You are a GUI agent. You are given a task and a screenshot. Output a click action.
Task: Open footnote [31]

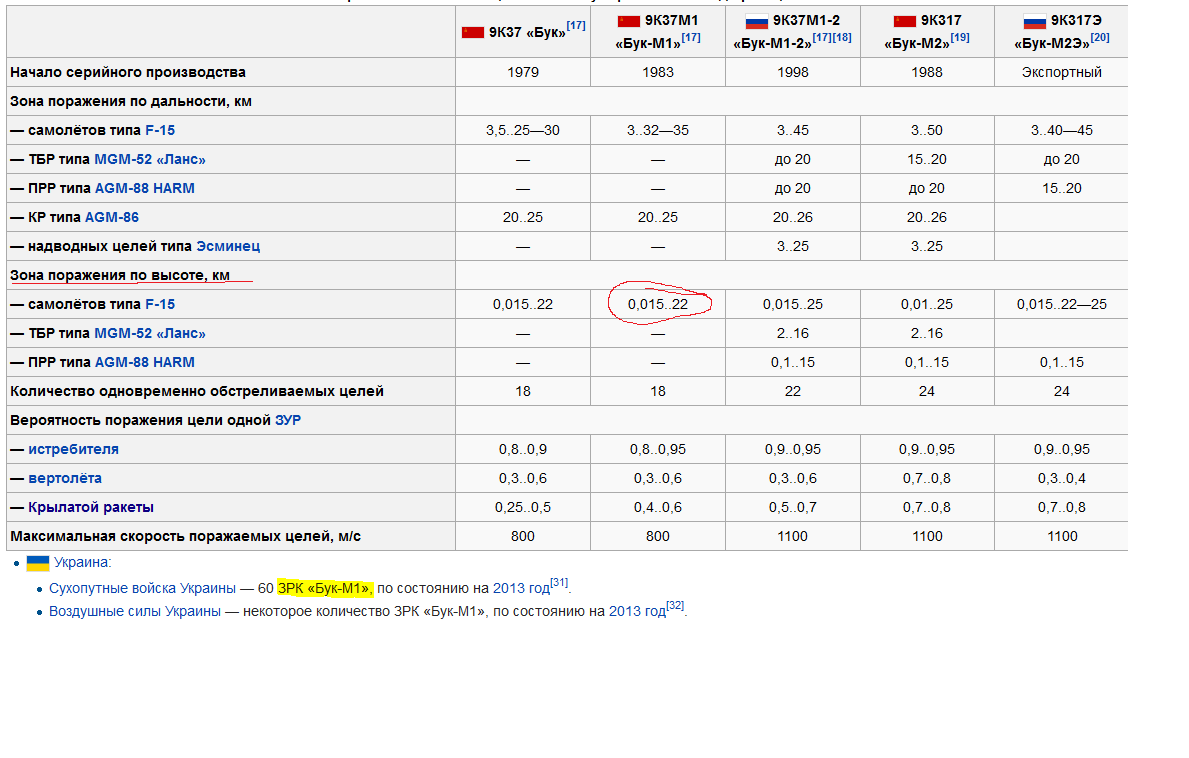tap(559, 582)
